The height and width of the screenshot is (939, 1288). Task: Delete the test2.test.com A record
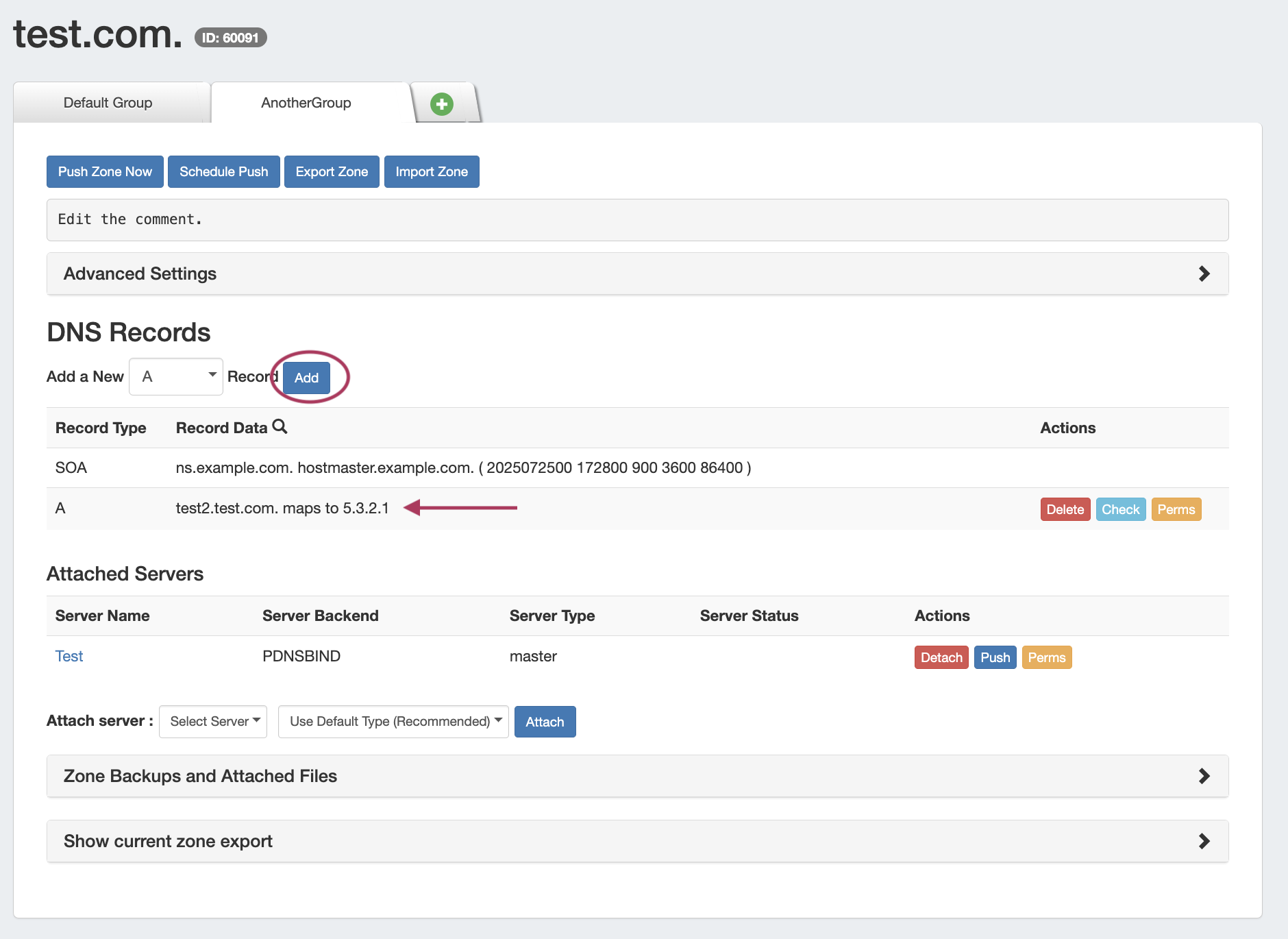(x=1065, y=509)
